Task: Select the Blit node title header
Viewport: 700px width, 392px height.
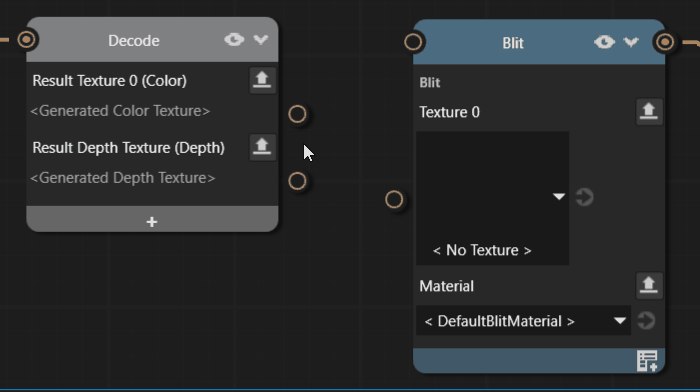Action: 512,43
